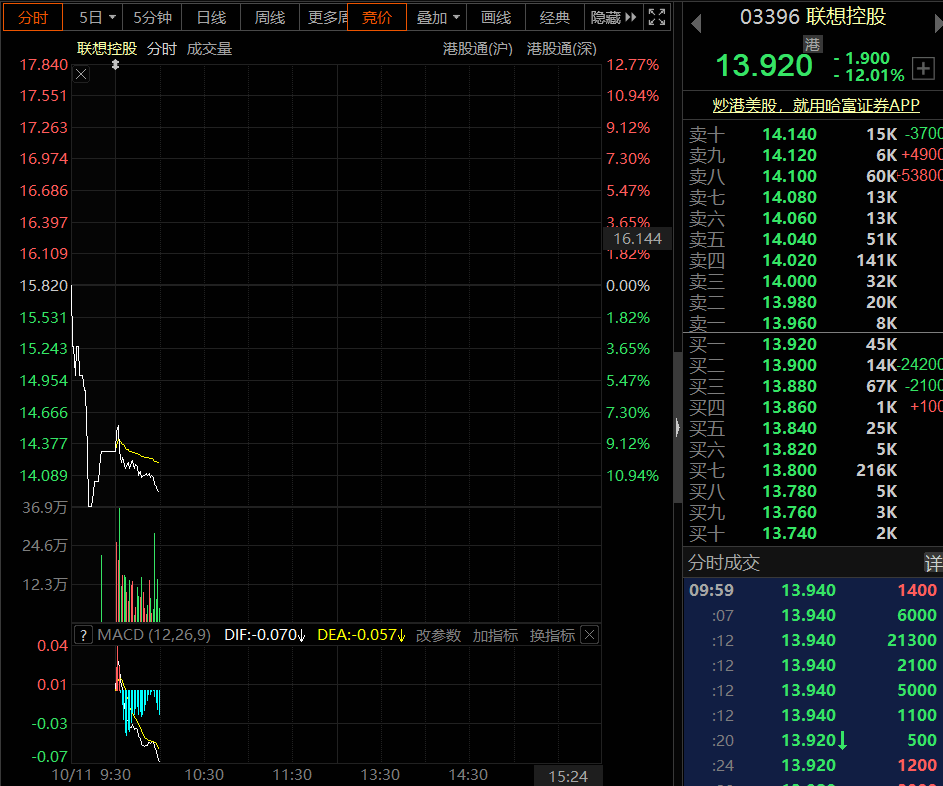This screenshot has width=943, height=786.
Task: Open the 更多周期 periods menu
Action: click(x=324, y=17)
